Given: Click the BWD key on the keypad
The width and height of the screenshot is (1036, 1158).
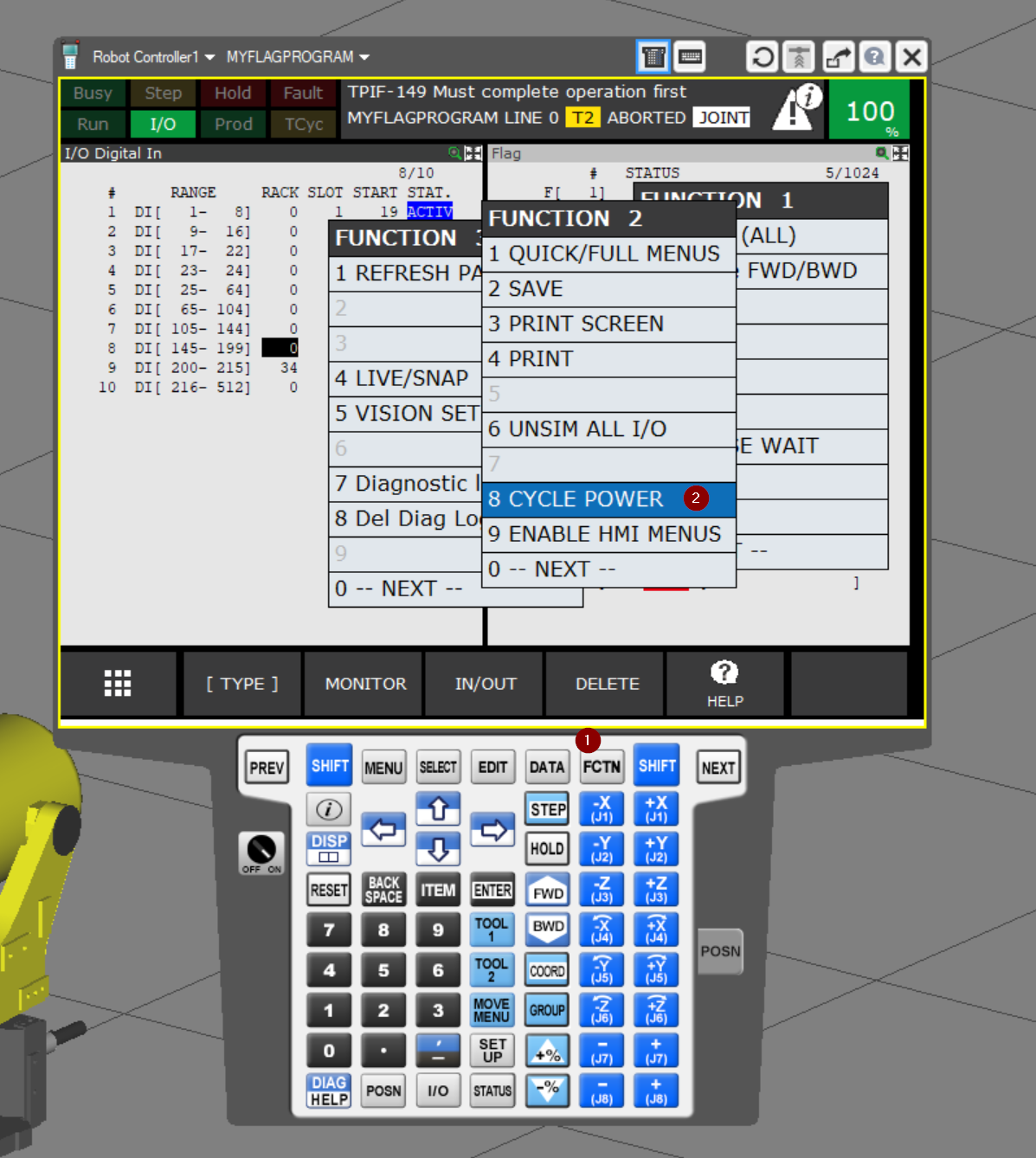Looking at the screenshot, I should 548,928.
